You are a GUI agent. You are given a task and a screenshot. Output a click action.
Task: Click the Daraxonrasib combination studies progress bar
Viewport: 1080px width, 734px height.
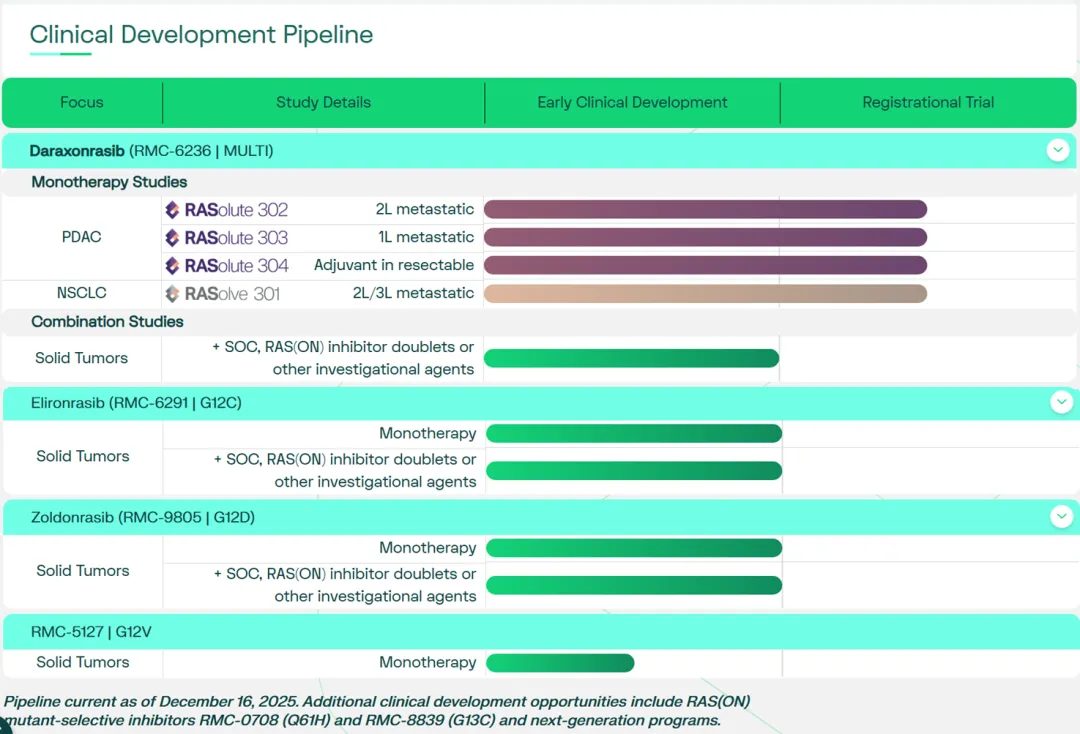pyautogui.click(x=631, y=358)
